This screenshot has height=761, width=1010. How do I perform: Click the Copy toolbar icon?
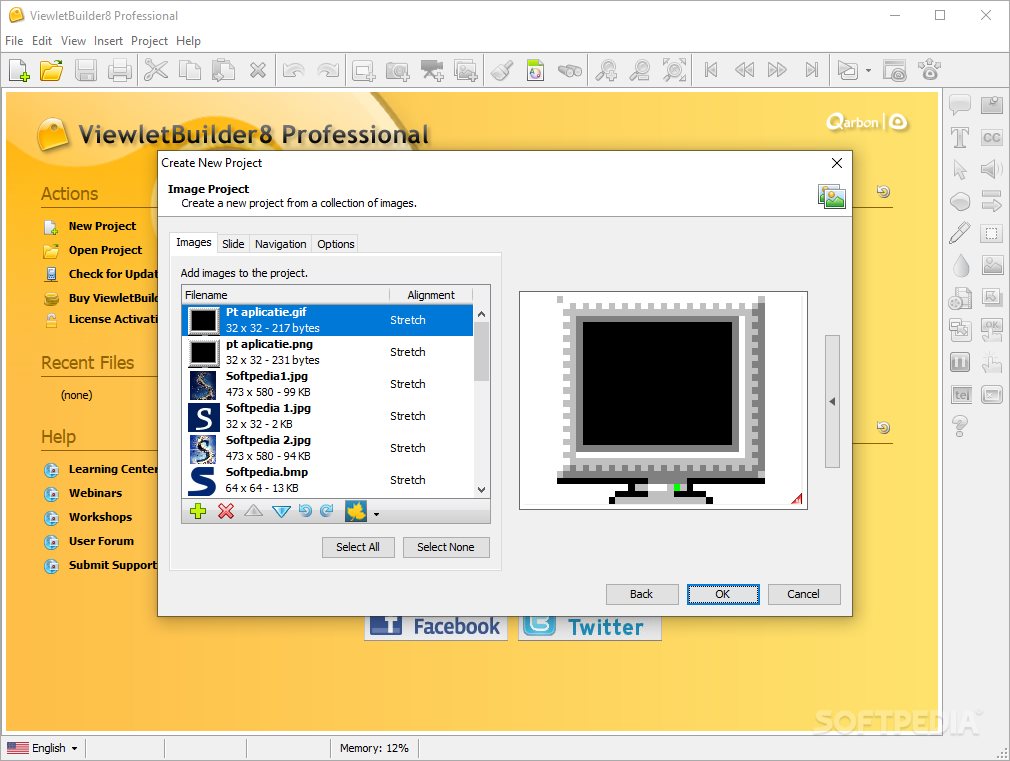click(x=189, y=70)
